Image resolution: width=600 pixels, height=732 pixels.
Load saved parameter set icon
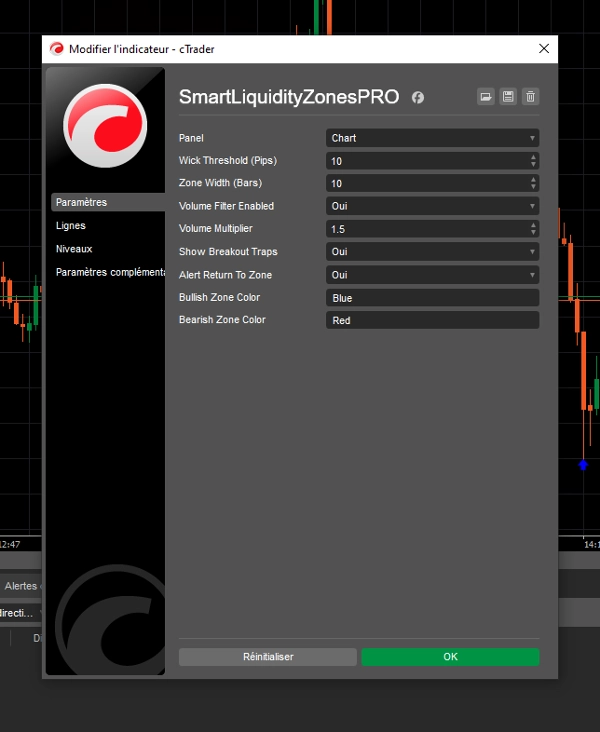click(486, 97)
